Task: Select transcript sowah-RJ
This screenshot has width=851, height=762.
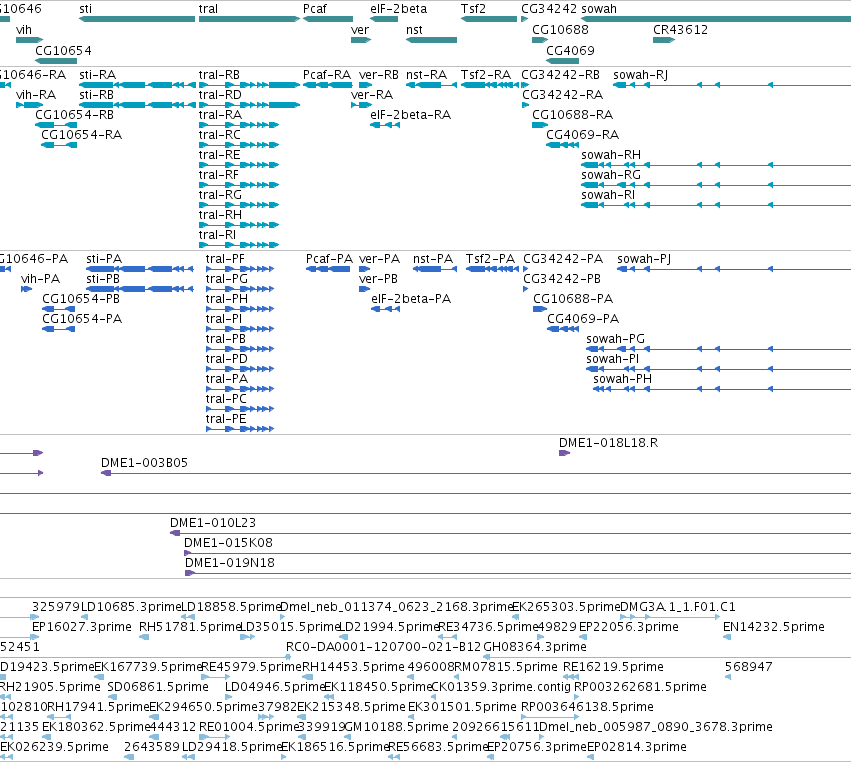Action: [x=732, y=85]
